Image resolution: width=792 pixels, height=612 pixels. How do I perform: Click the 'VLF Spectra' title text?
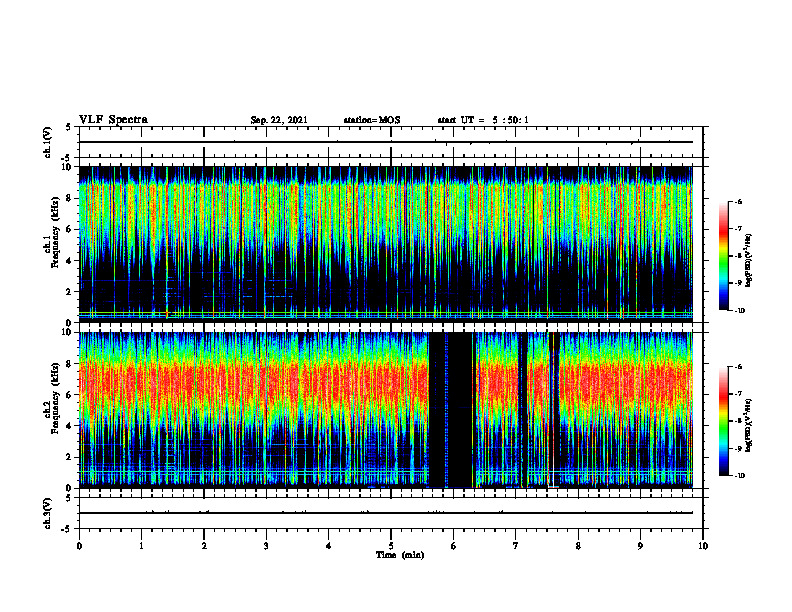(x=113, y=120)
